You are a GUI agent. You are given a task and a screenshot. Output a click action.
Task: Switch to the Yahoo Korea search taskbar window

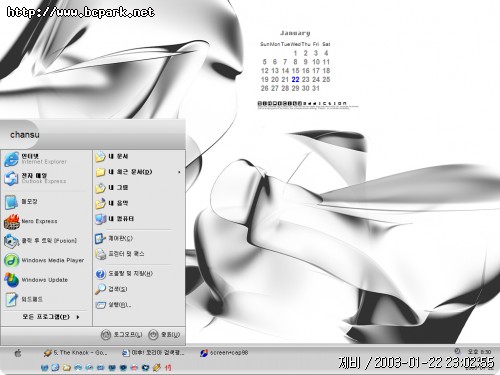pos(153,353)
